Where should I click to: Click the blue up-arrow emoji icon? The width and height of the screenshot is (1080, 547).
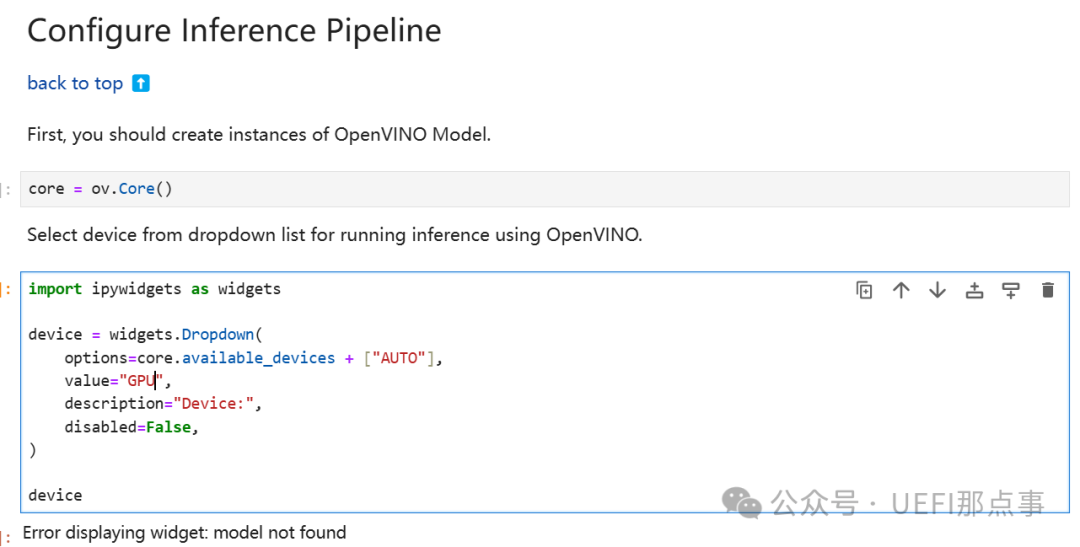pyautogui.click(x=141, y=83)
